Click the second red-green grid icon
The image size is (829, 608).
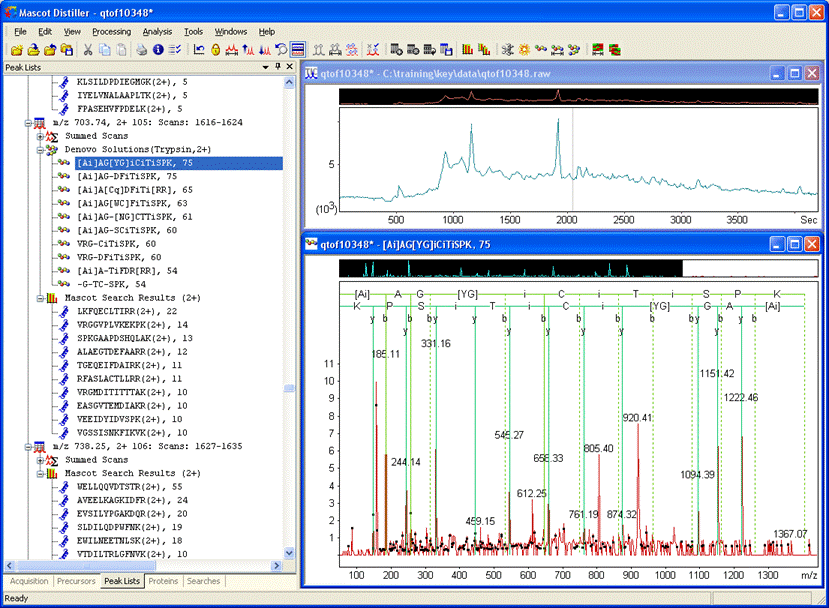[x=614, y=50]
